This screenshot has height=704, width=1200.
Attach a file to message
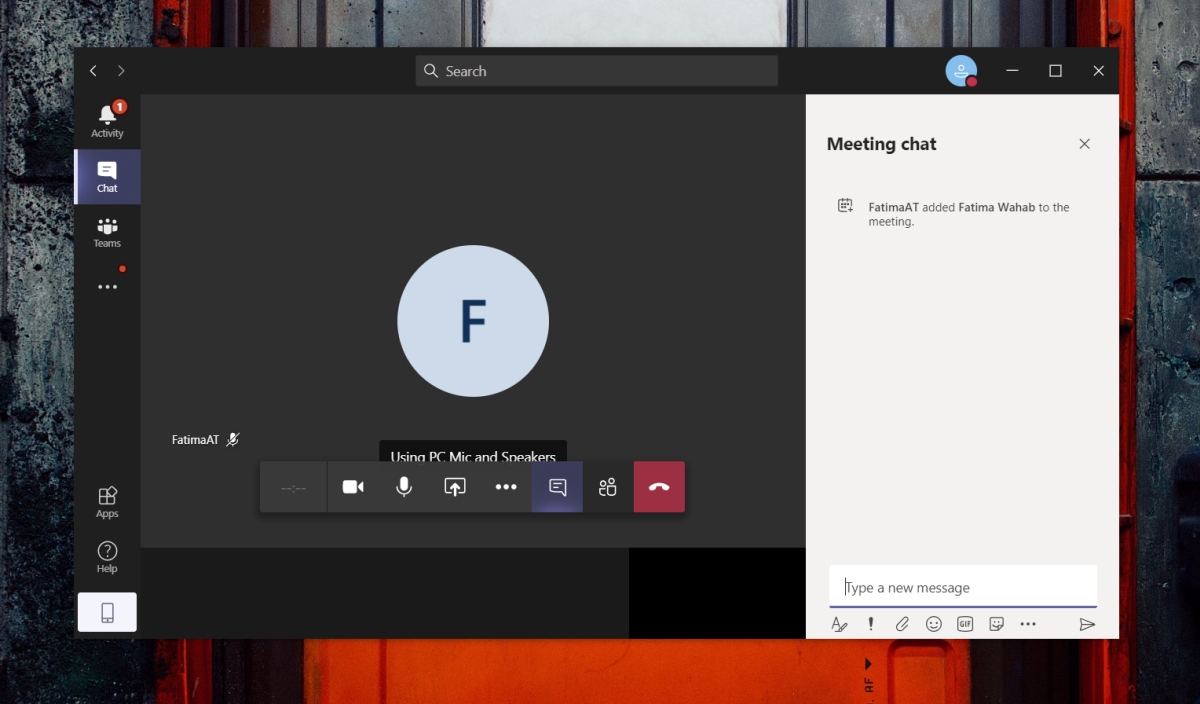(x=902, y=624)
